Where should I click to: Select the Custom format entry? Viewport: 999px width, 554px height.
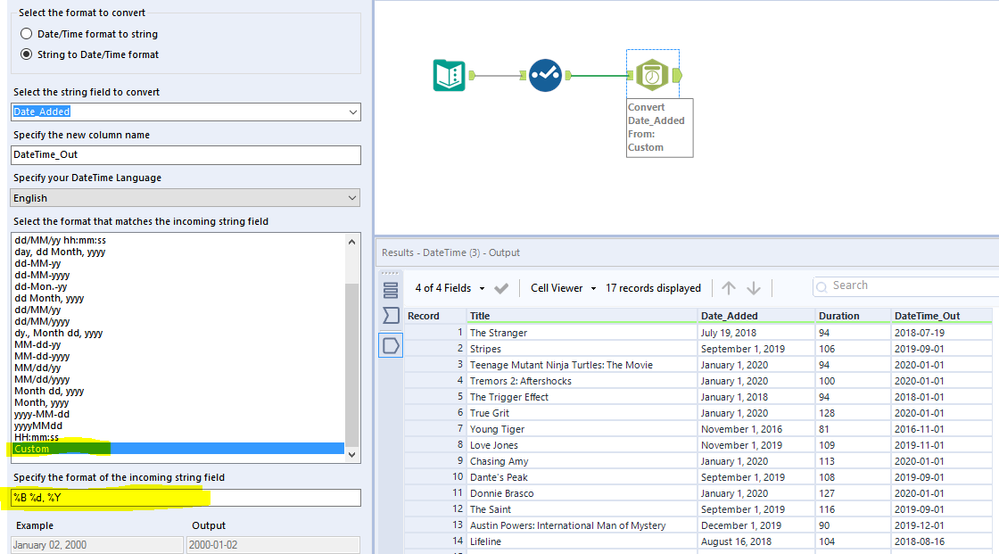pyautogui.click(x=178, y=449)
